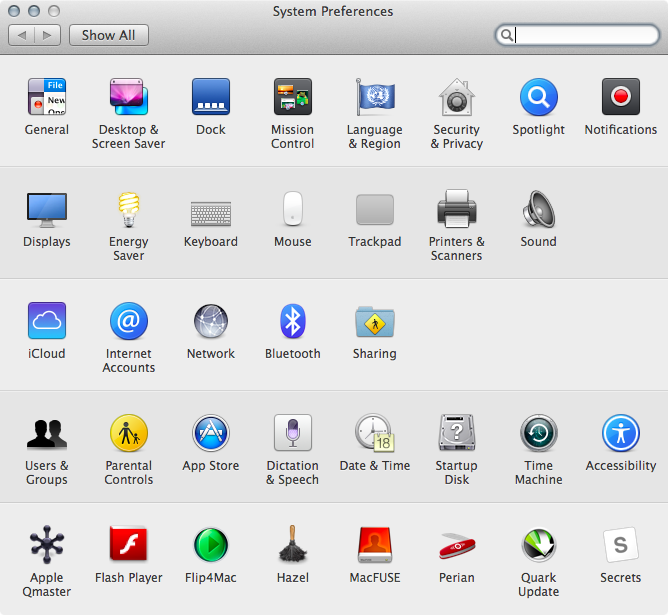Go back with the left arrow button
Screen dimensions: 668x615
pos(21,35)
